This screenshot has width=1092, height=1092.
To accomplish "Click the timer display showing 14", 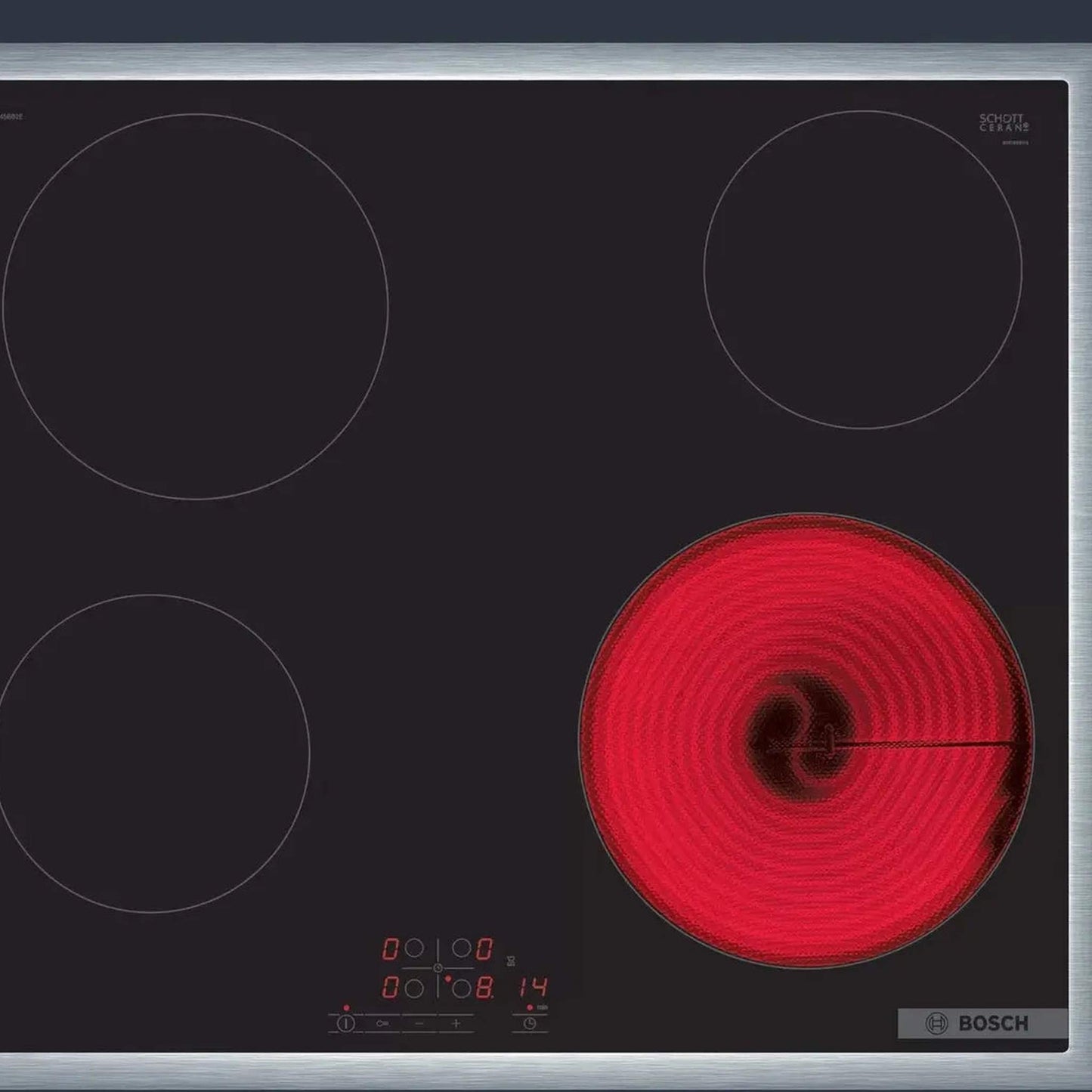I will coord(533,987).
